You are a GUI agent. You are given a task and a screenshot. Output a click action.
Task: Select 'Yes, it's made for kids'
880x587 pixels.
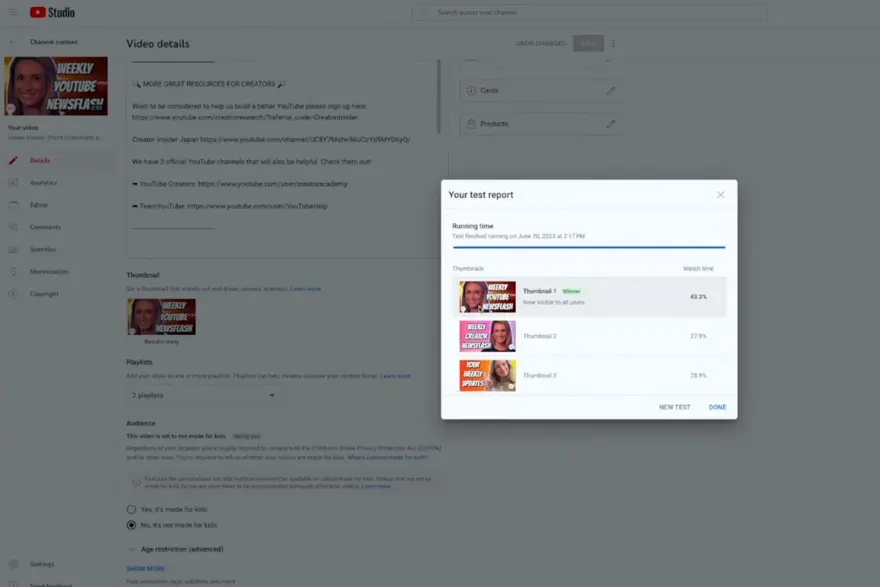point(131,509)
